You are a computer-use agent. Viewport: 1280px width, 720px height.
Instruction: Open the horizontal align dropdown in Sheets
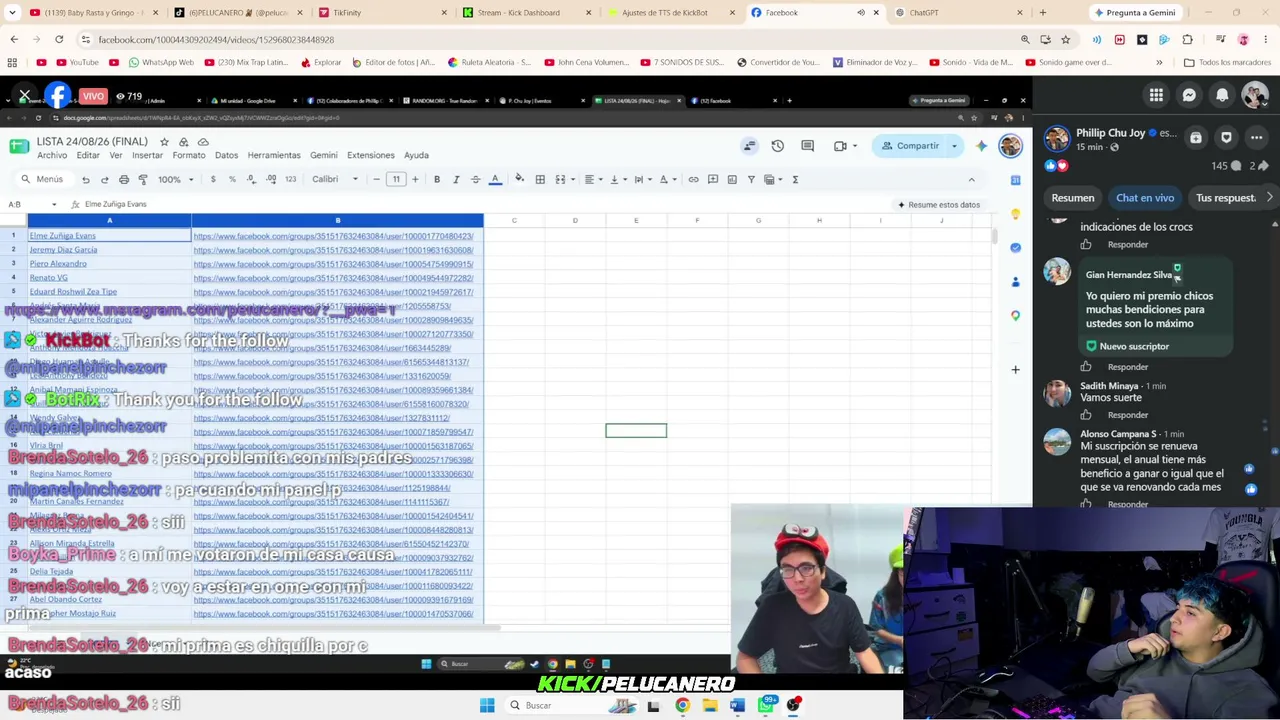592,180
